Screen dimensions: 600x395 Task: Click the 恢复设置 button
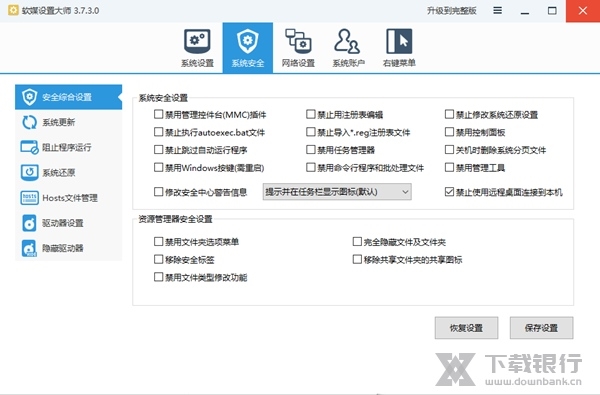(466, 328)
